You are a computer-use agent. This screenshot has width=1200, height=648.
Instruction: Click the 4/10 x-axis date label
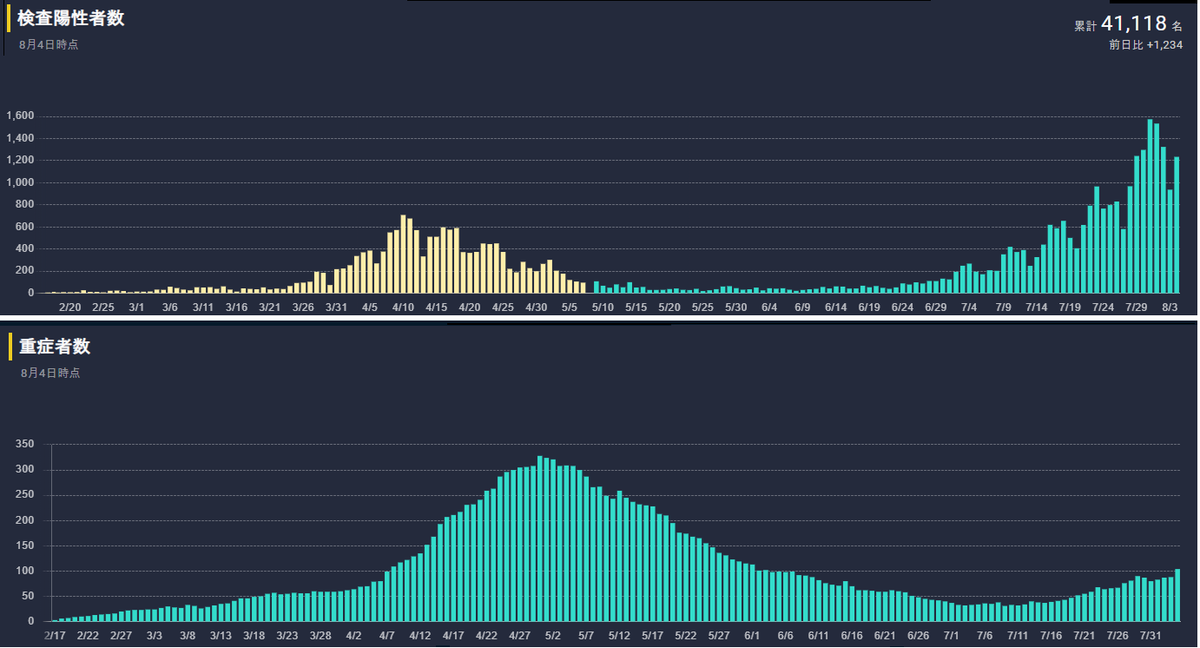tap(403, 307)
